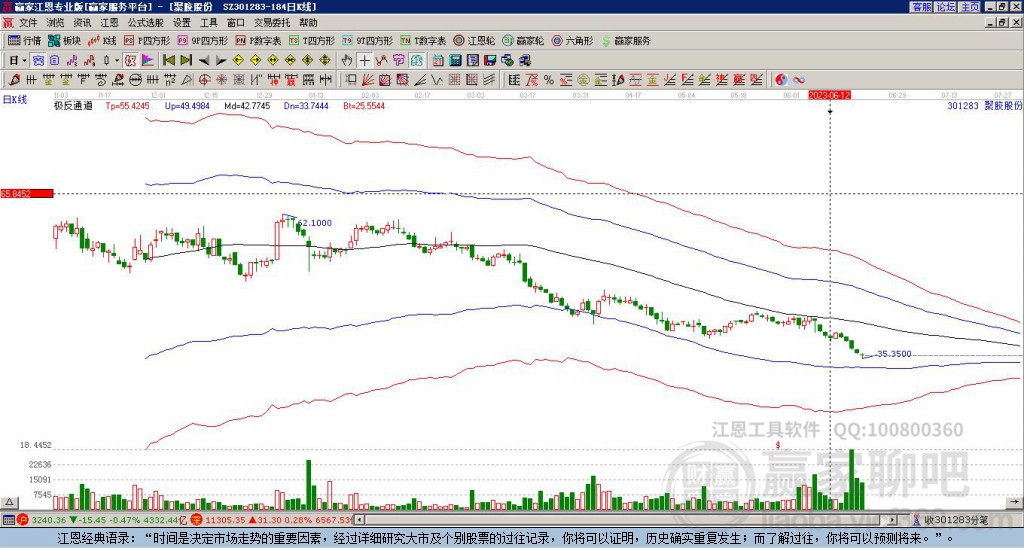Open the P数字表 tool
Image resolution: width=1024 pixels, height=548 pixels.
[x=258, y=40]
